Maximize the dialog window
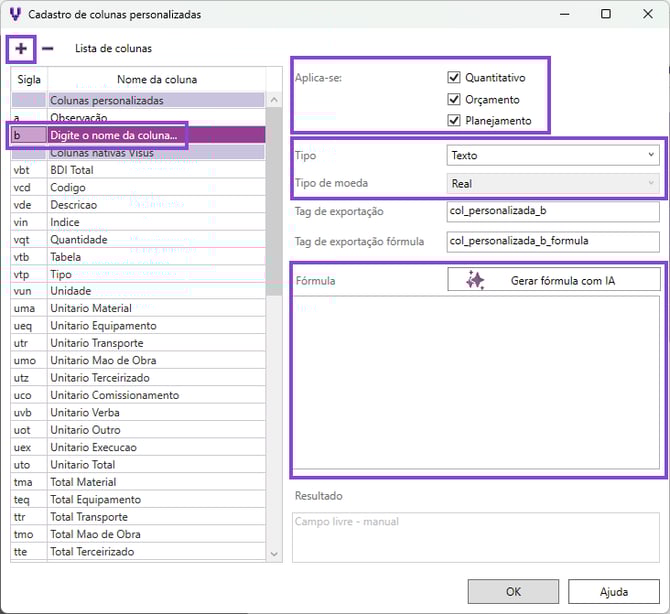 [x=606, y=15]
